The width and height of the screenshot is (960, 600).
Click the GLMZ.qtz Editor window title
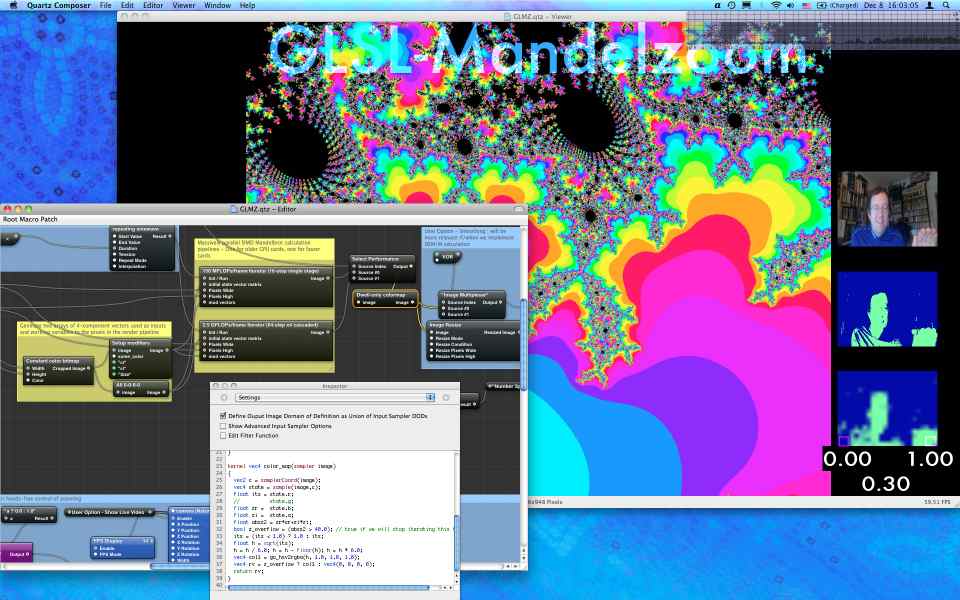(268, 209)
